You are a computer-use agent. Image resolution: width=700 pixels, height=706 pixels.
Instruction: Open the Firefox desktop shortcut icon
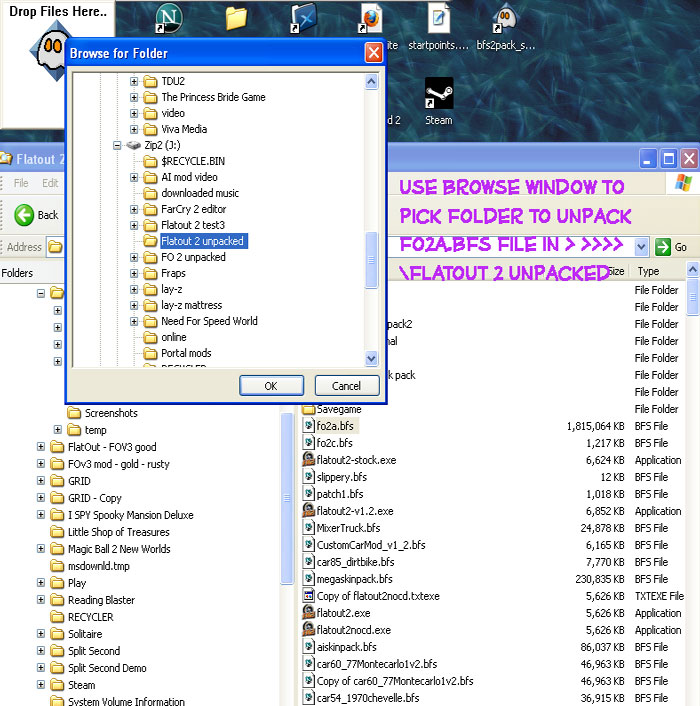point(371,18)
